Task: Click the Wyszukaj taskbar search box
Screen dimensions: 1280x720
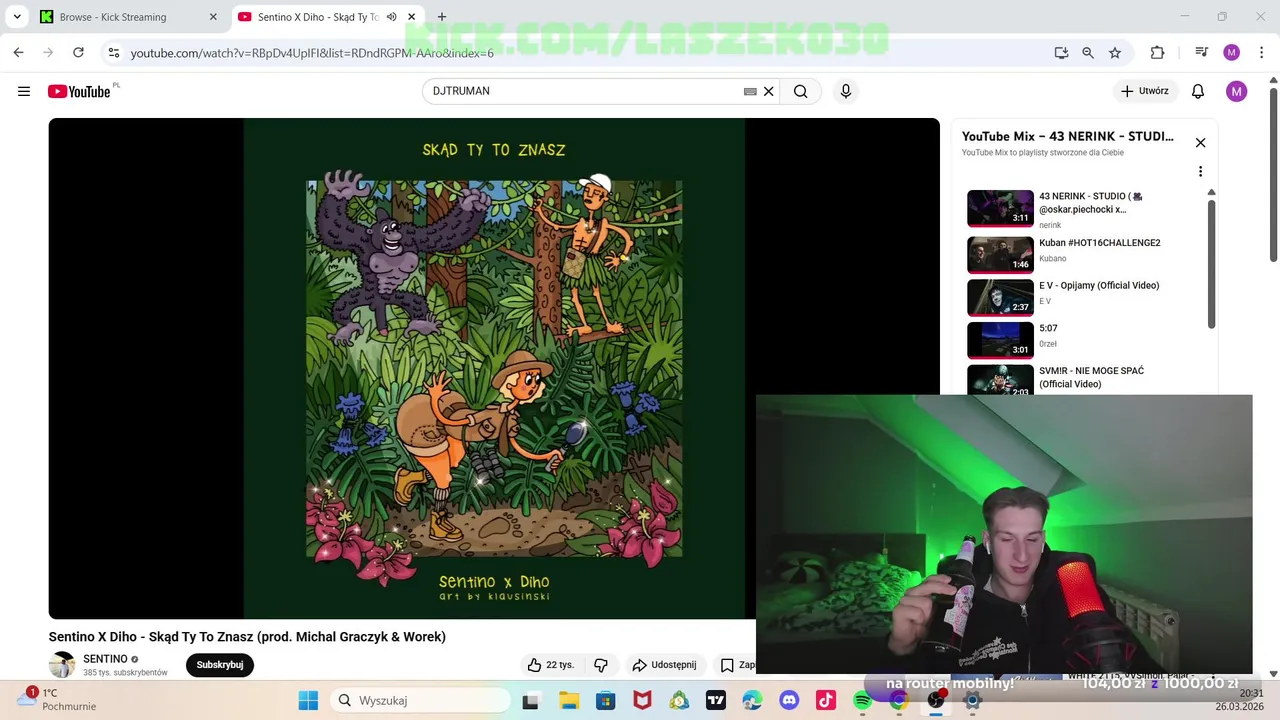Action: click(x=419, y=701)
